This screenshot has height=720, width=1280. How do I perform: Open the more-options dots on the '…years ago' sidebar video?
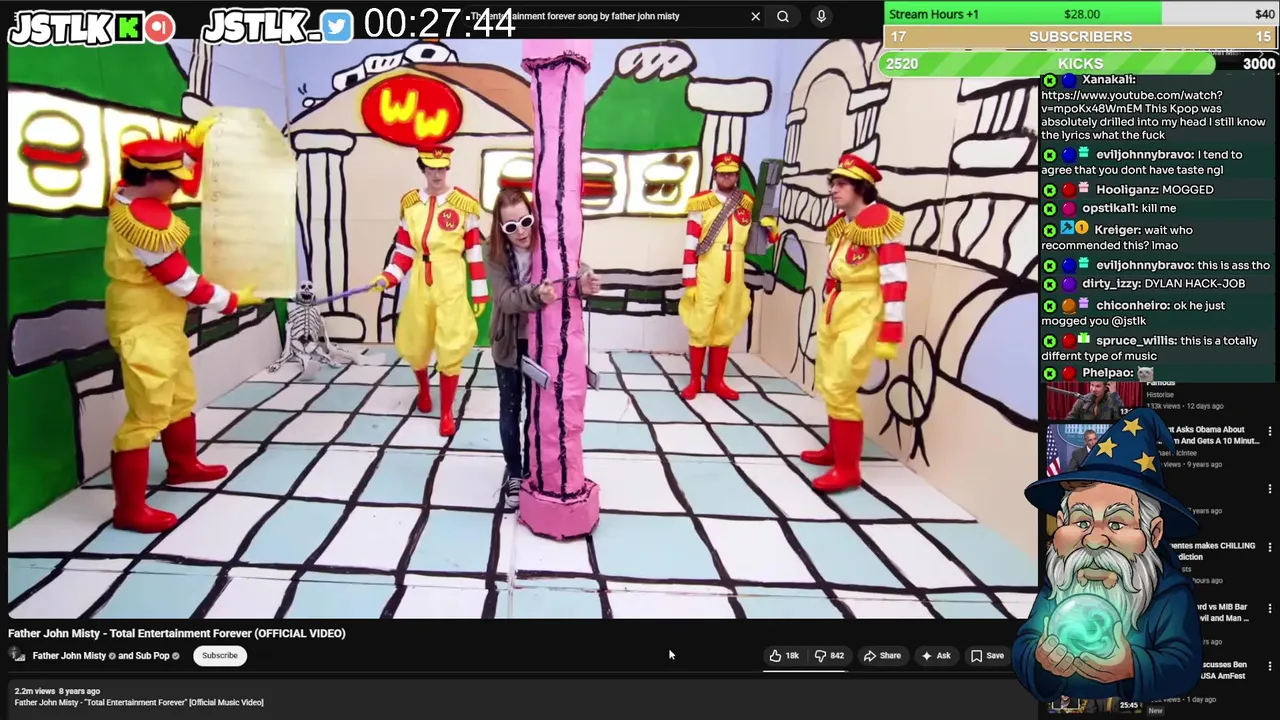1270,490
